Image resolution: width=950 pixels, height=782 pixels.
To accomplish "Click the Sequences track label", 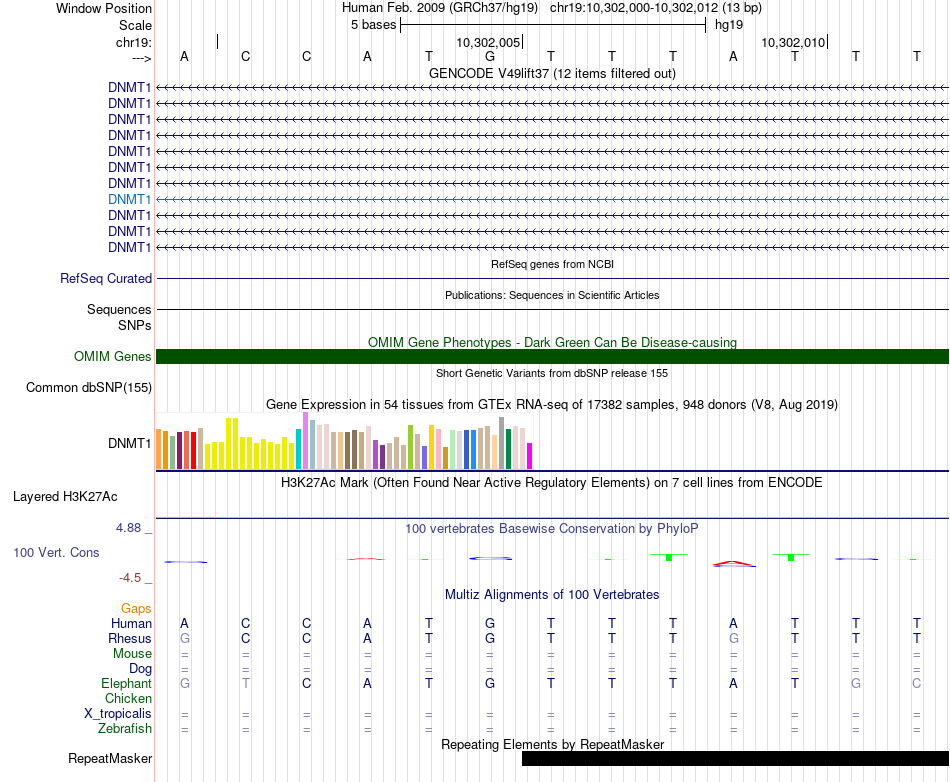I will [119, 310].
